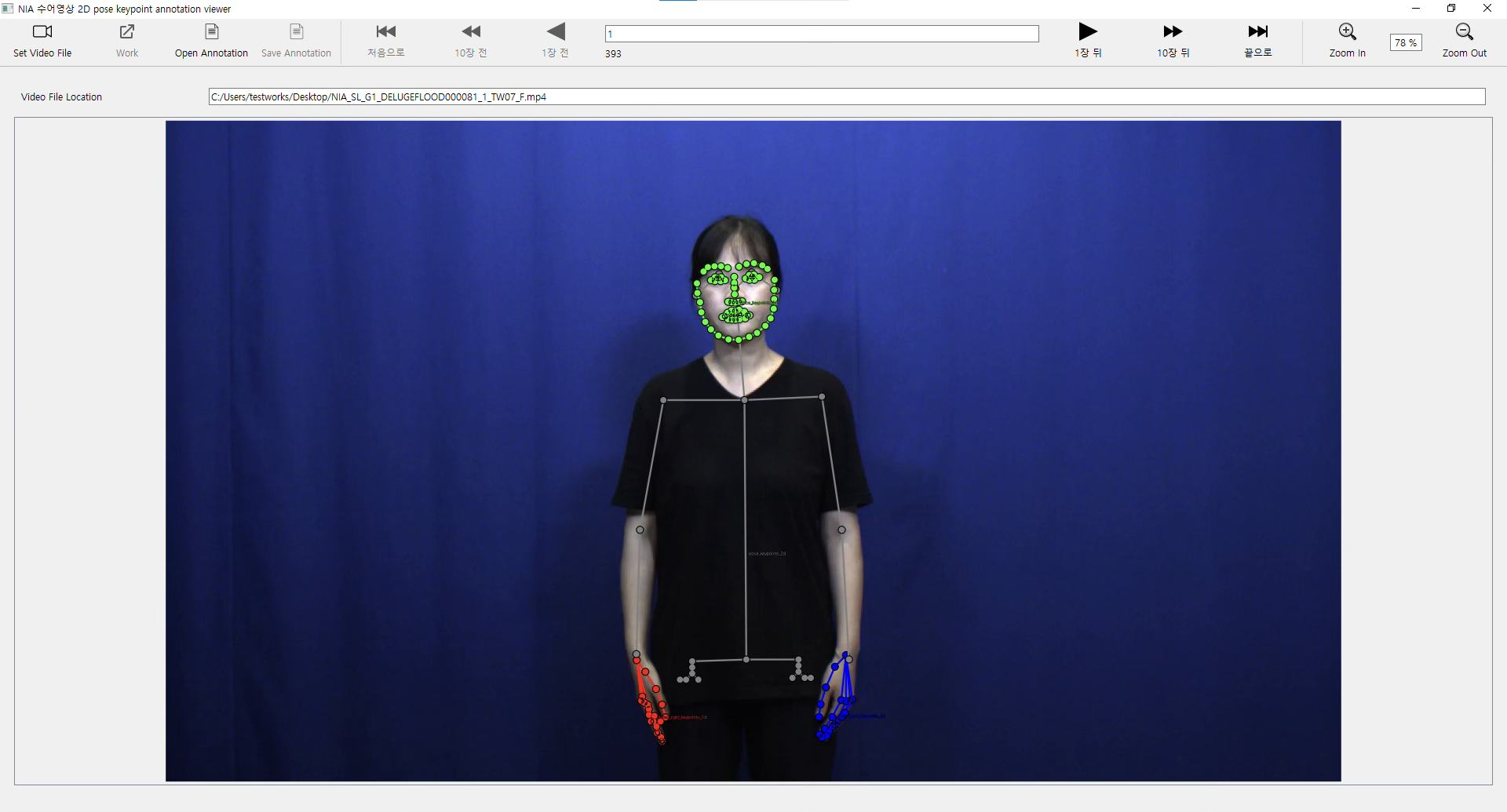Click the 78 % zoom percentage field
1507x812 pixels.
[x=1406, y=42]
